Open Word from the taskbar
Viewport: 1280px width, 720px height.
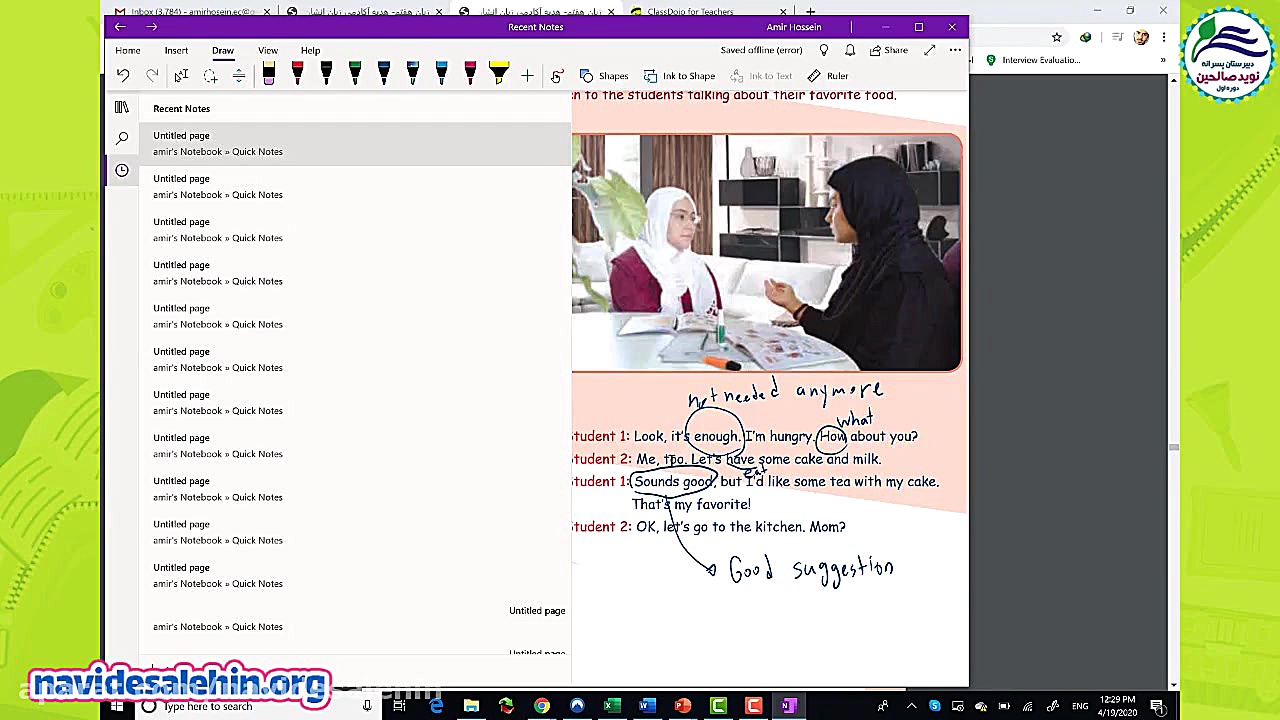647,706
